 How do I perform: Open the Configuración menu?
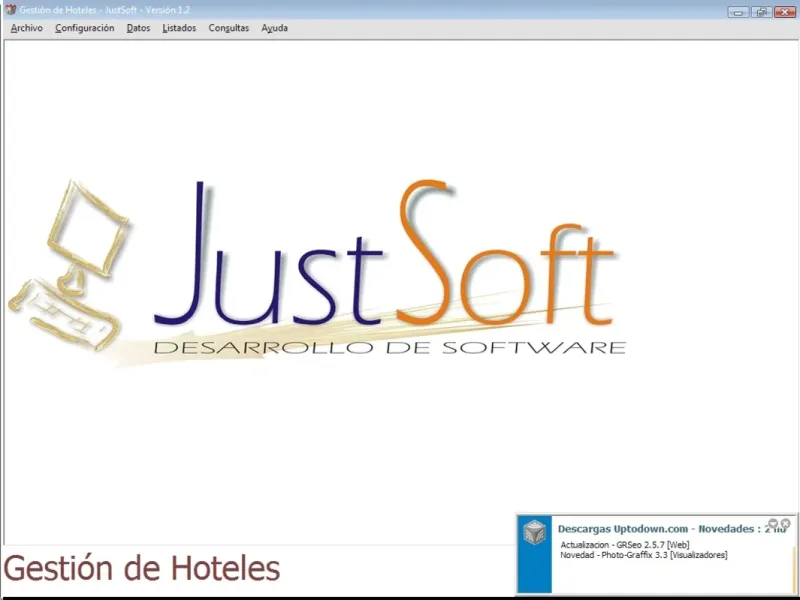pos(85,28)
